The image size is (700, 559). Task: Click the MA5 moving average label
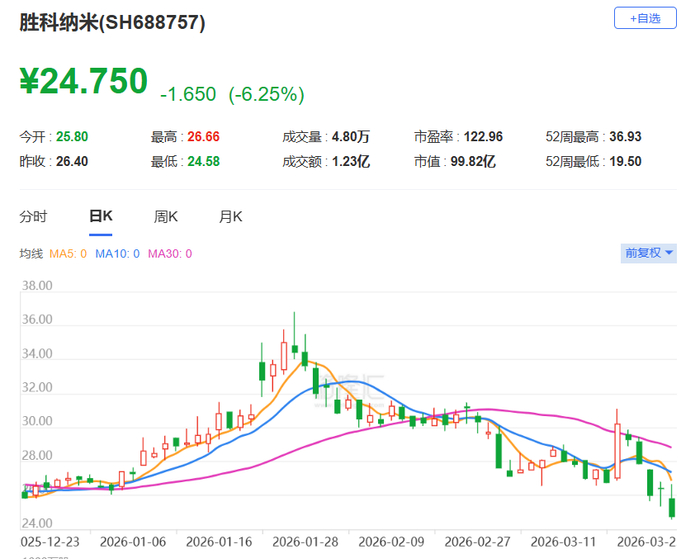pyautogui.click(x=68, y=254)
